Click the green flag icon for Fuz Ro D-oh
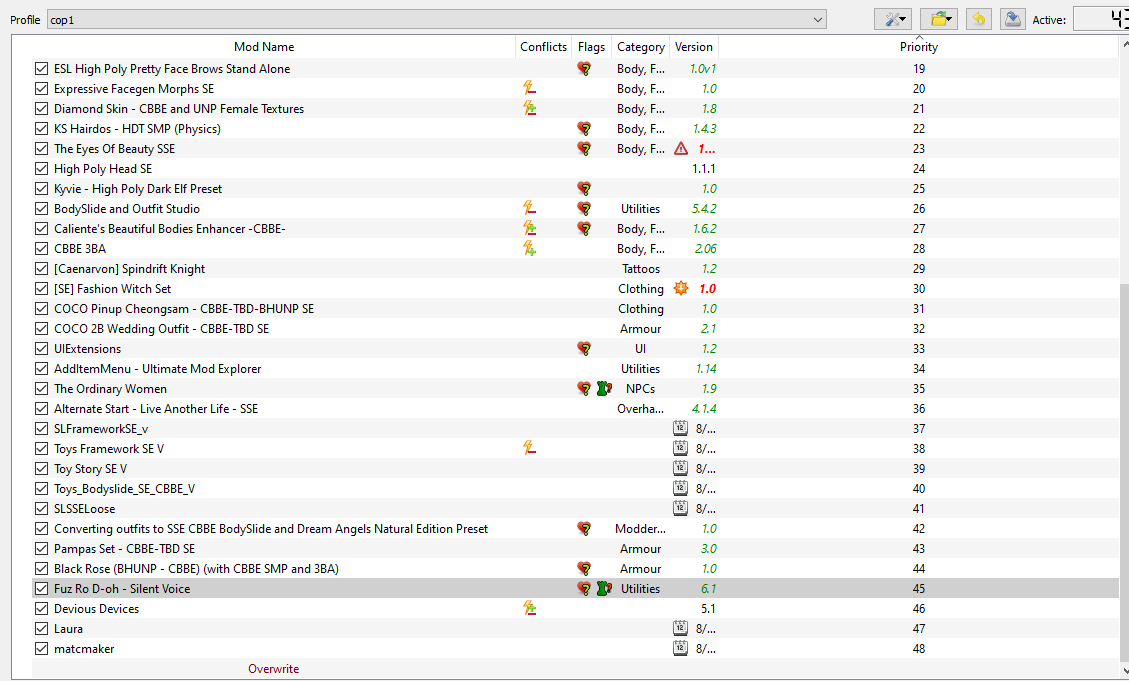 tap(604, 589)
